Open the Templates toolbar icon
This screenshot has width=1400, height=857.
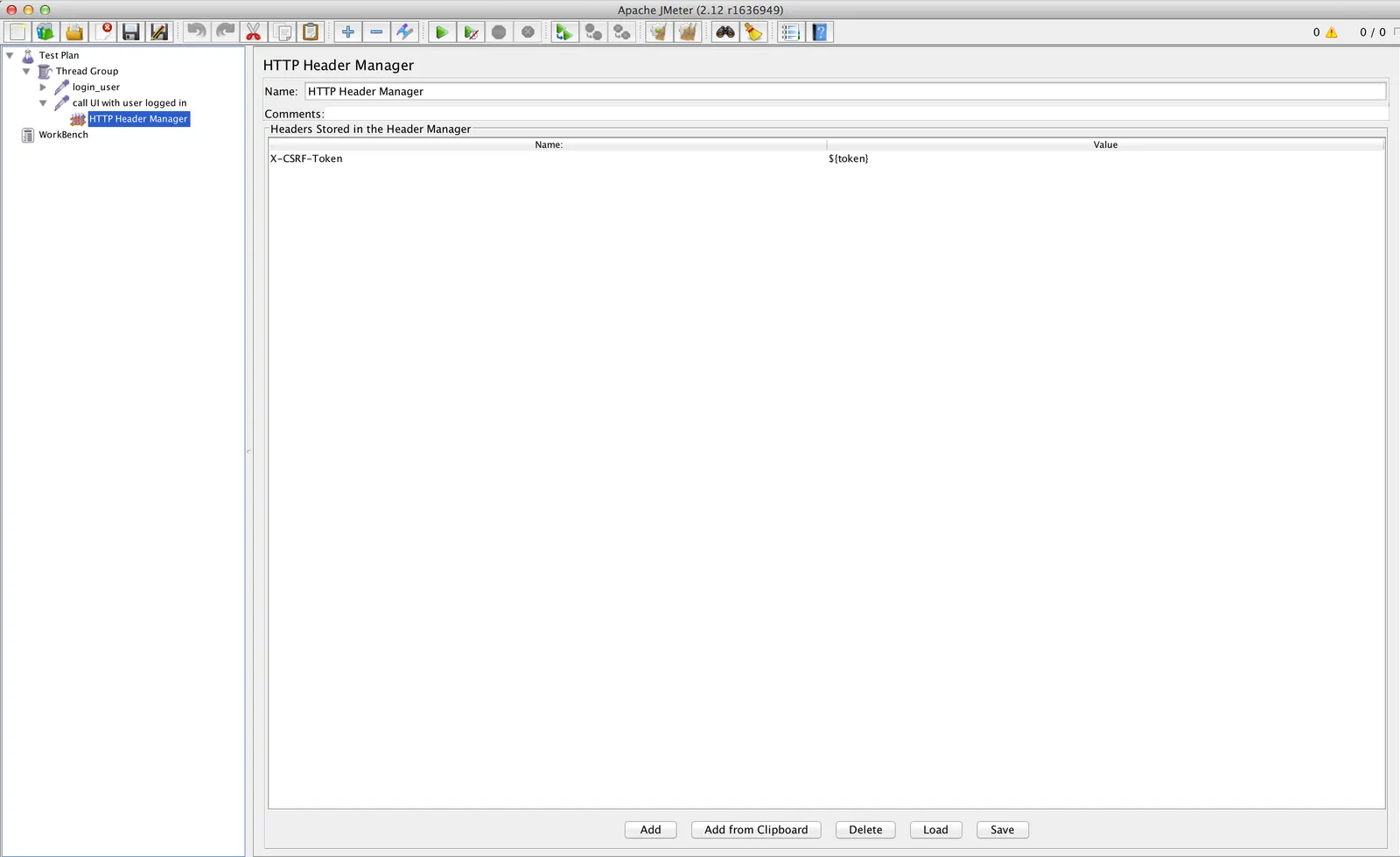pos(45,32)
